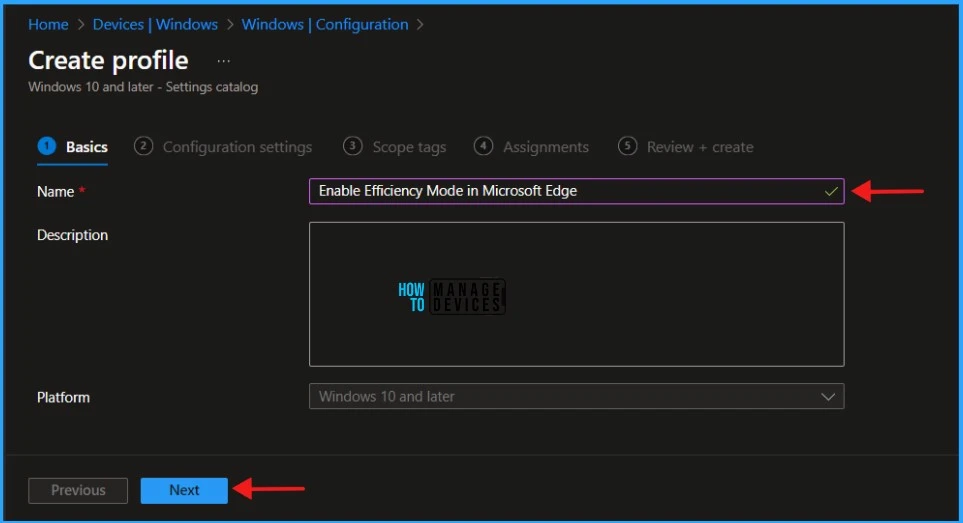Click the step 4 circle icon
The width and height of the screenshot is (963, 523).
(x=483, y=146)
